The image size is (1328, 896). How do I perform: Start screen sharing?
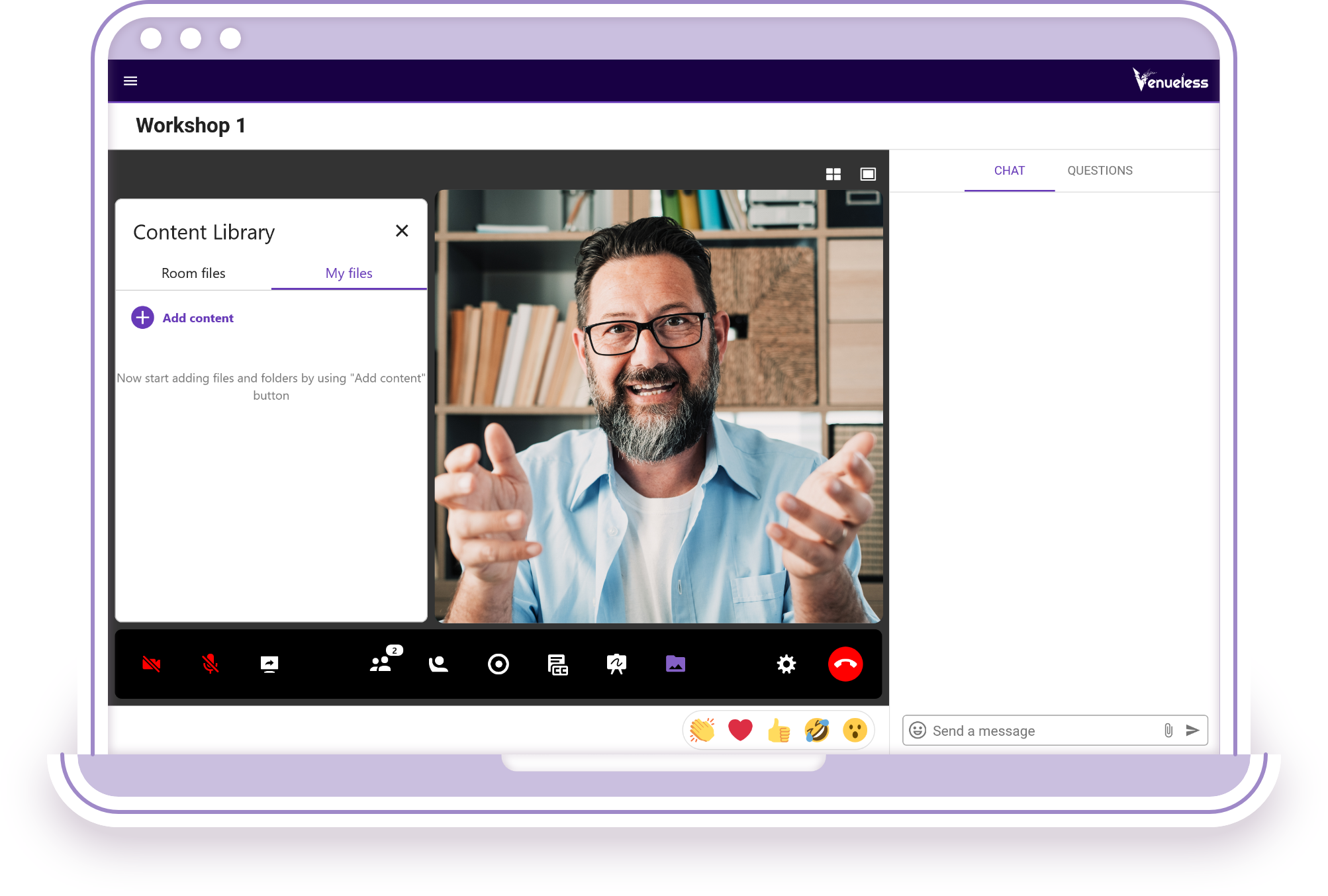[x=269, y=664]
